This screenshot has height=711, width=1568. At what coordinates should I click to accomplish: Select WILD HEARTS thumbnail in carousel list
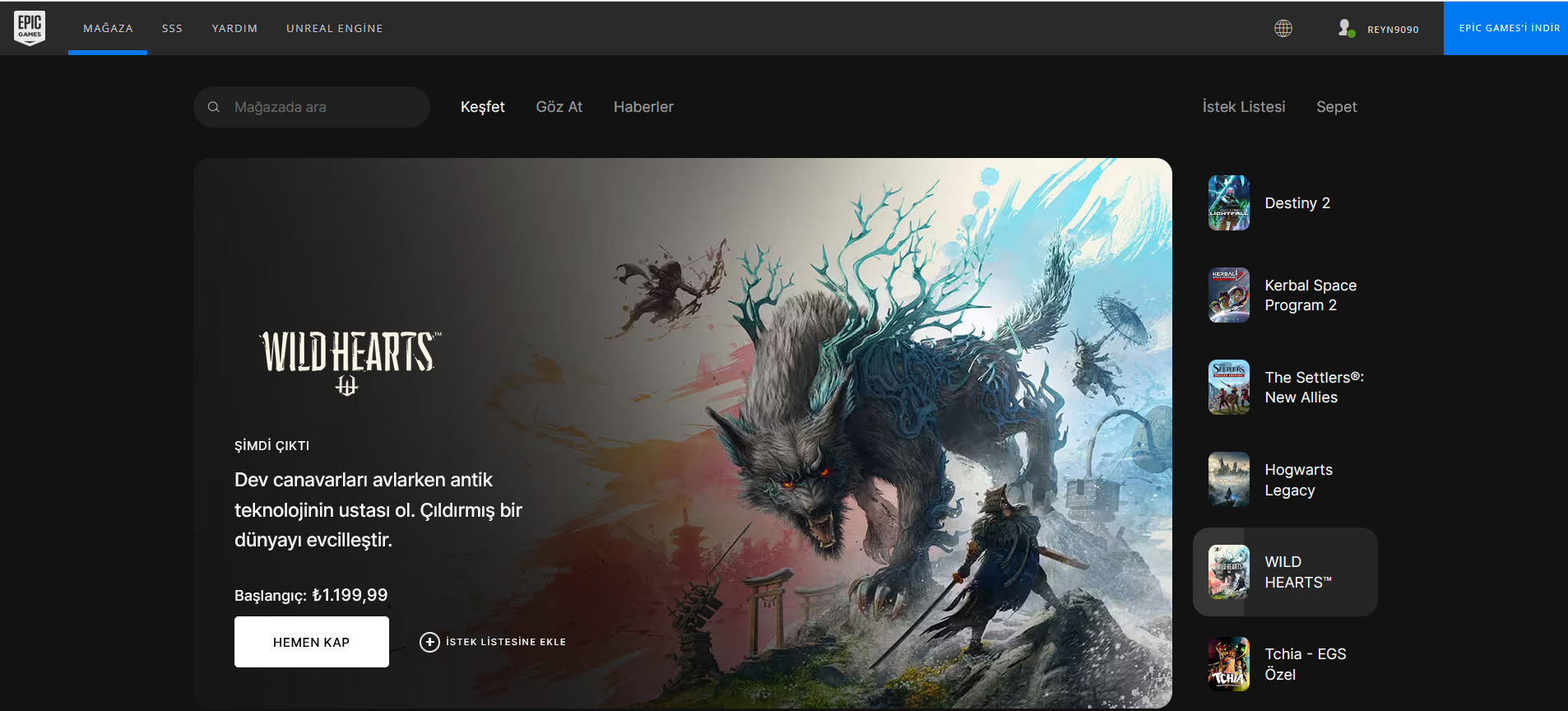[x=1229, y=571]
